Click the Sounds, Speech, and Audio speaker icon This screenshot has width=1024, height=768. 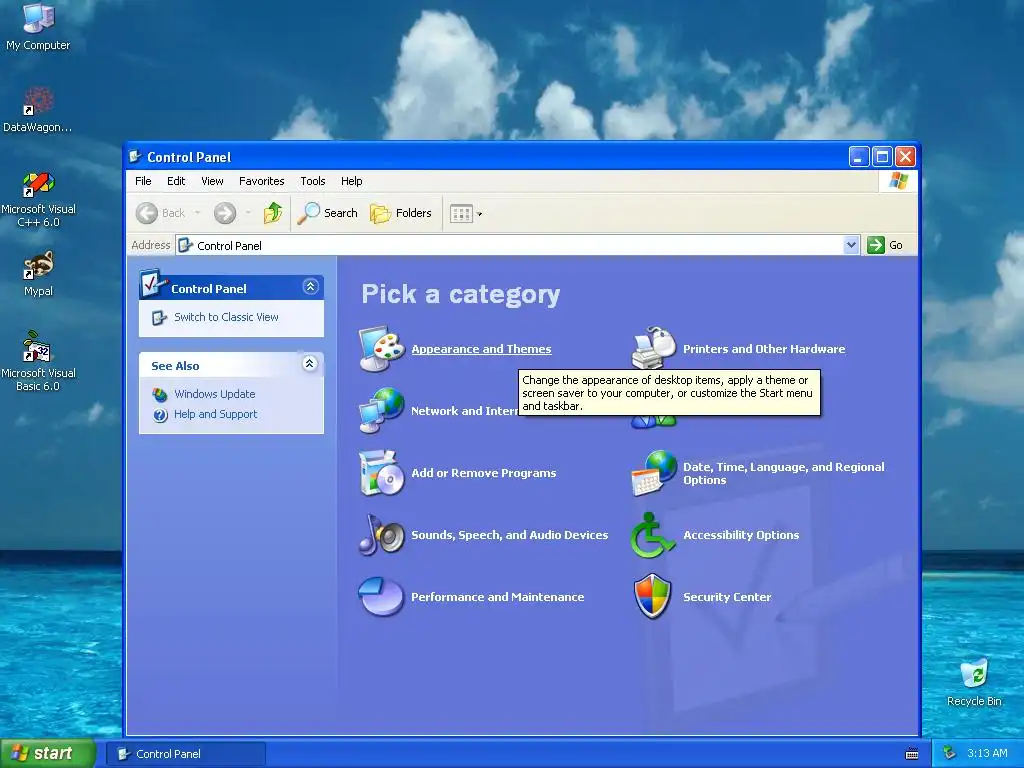coord(381,535)
